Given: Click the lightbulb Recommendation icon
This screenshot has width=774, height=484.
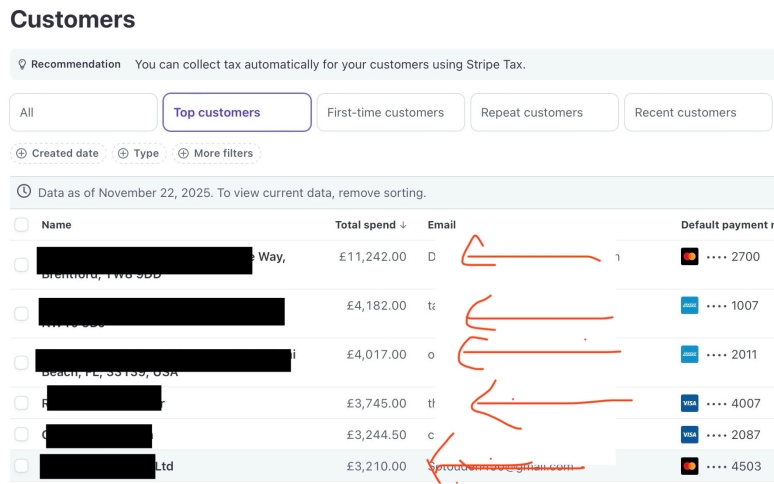Looking at the screenshot, I should click(x=22, y=65).
